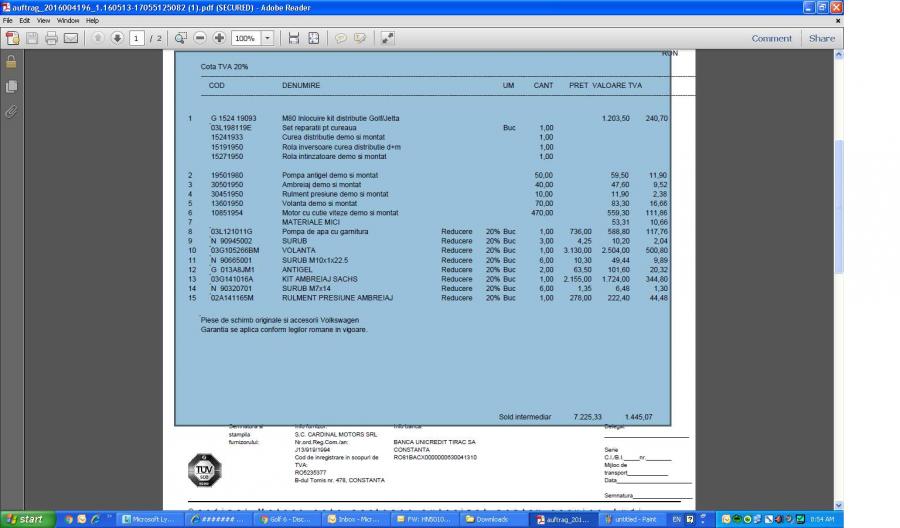Screen dimensions: 900x528
Task: Open the File menu
Action: 9,20
